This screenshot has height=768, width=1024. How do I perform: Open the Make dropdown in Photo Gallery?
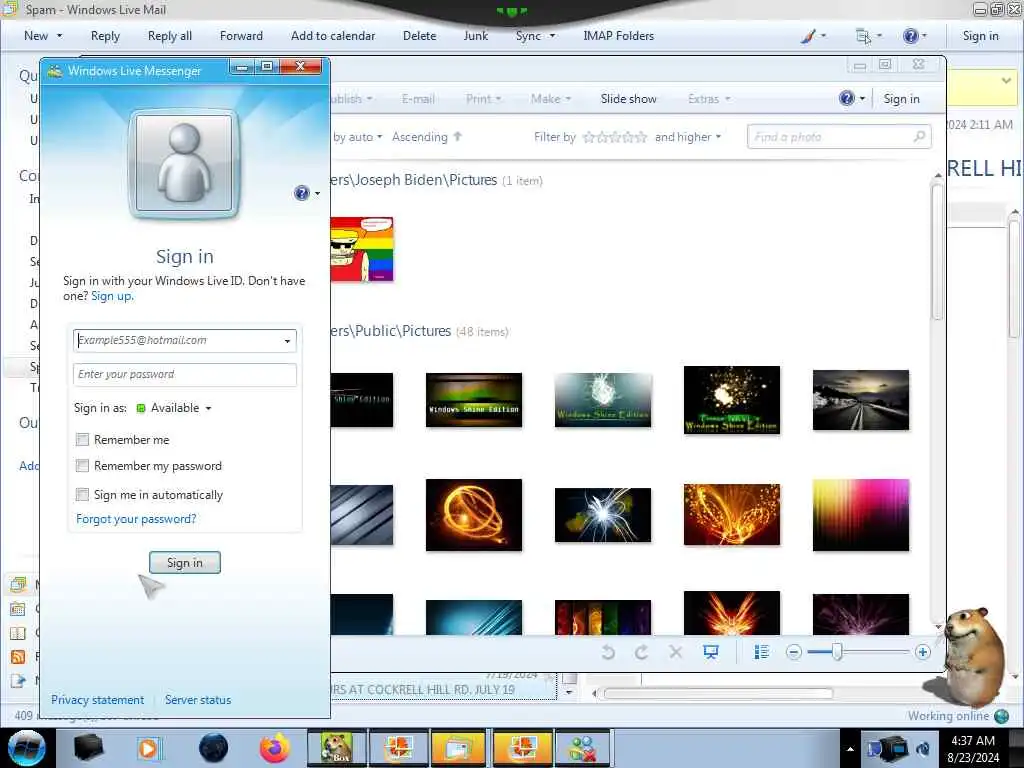point(551,99)
